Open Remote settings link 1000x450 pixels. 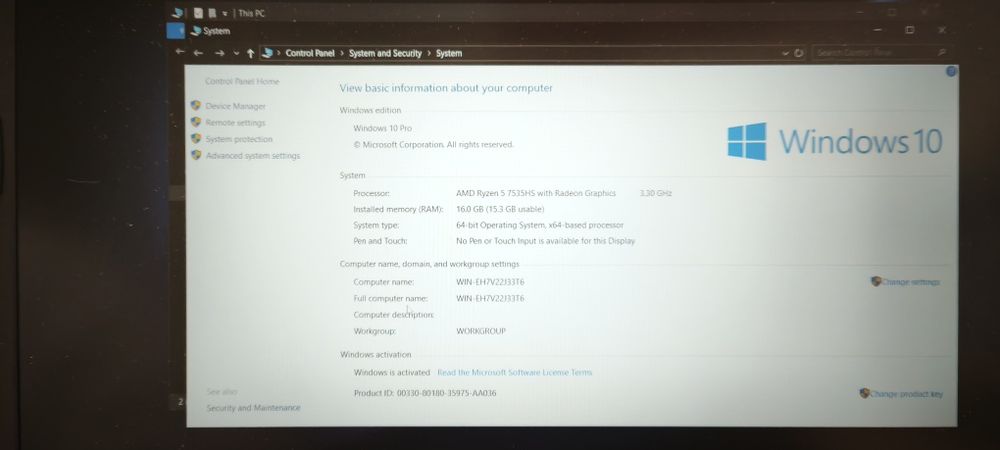235,122
